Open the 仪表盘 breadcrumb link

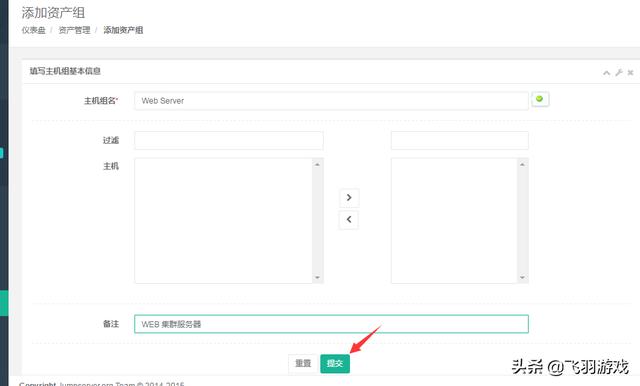point(33,30)
